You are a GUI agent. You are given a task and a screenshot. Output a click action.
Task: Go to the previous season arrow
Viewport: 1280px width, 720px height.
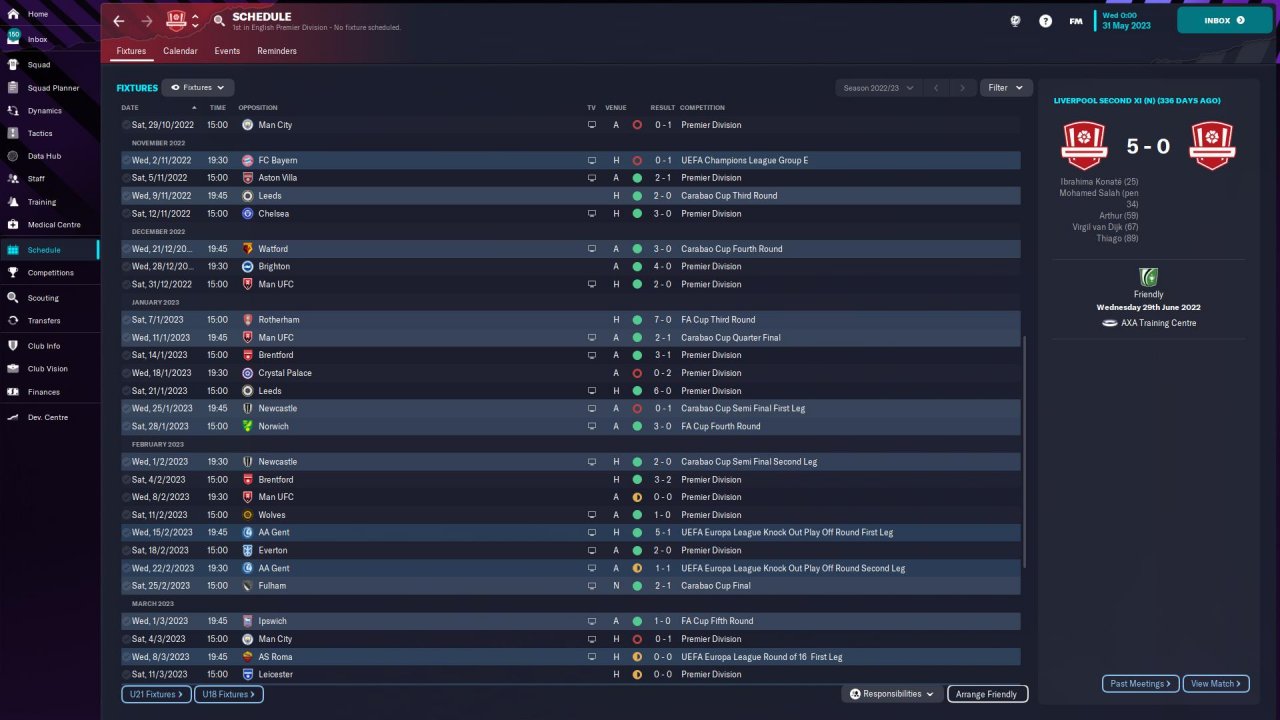pos(936,88)
